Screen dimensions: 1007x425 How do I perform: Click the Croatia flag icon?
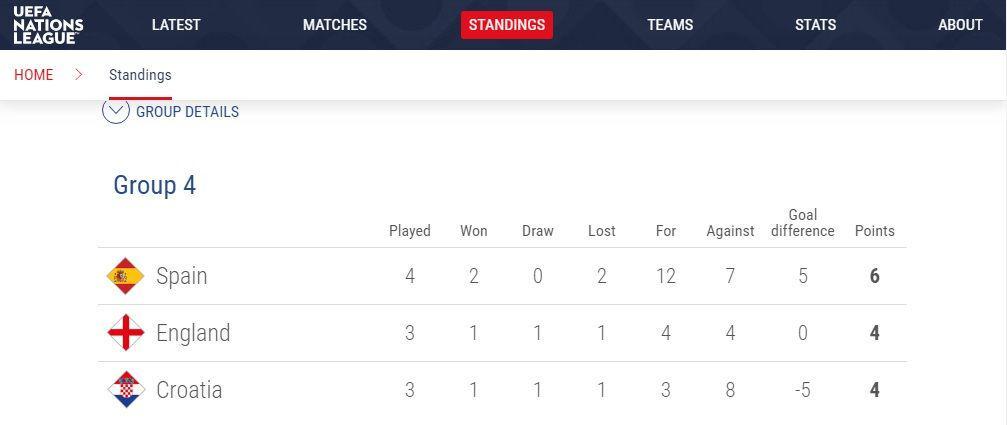point(125,389)
